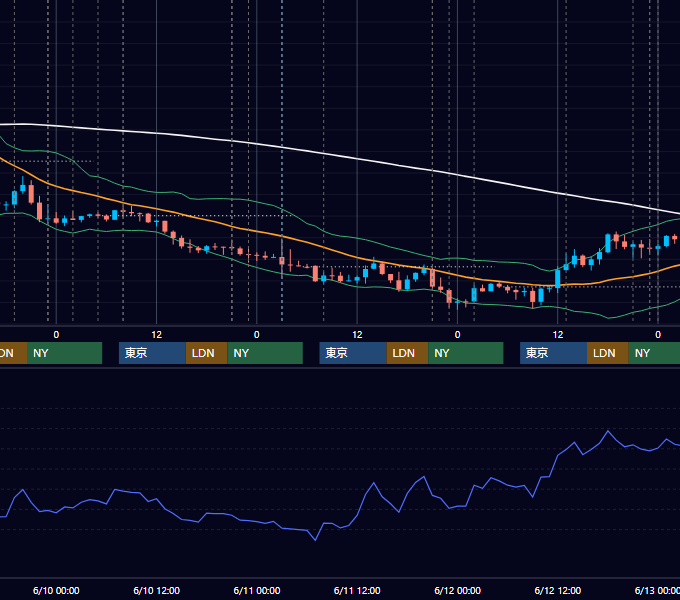Click the 6/11 12:00 date label
This screenshot has width=680, height=600.
[x=357, y=590]
